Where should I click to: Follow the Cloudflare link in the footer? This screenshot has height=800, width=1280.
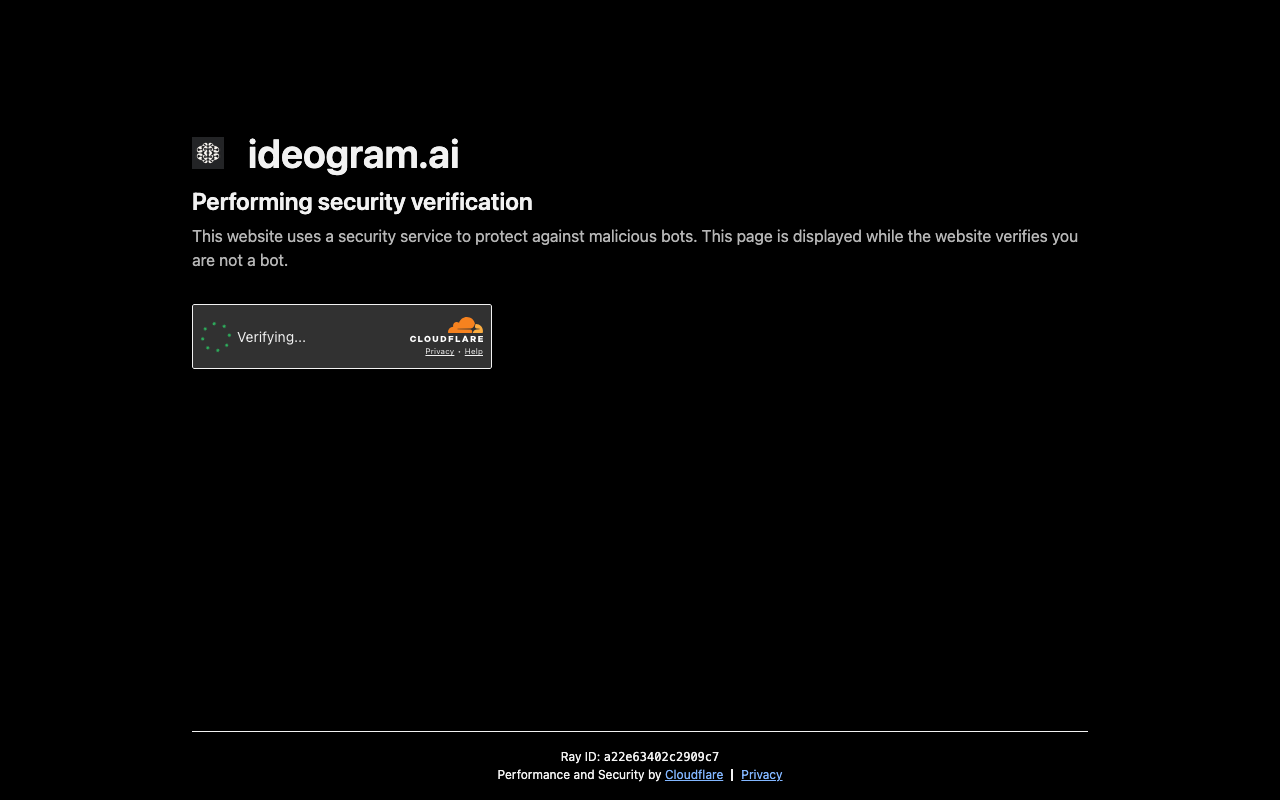694,775
